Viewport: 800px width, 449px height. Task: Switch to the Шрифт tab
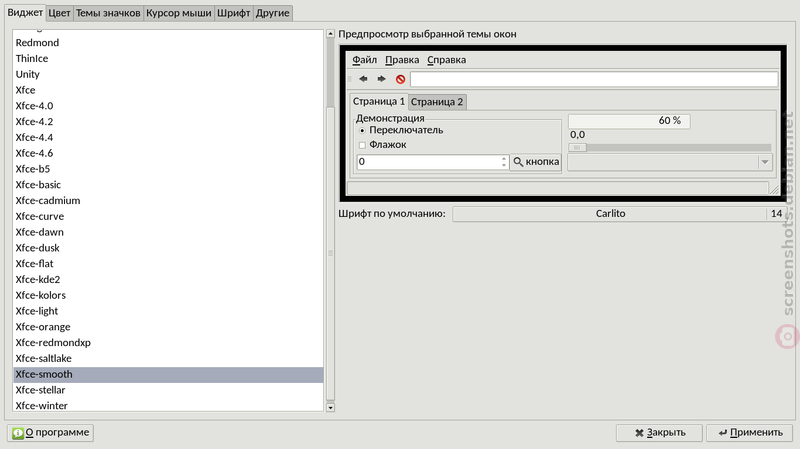[x=234, y=13]
